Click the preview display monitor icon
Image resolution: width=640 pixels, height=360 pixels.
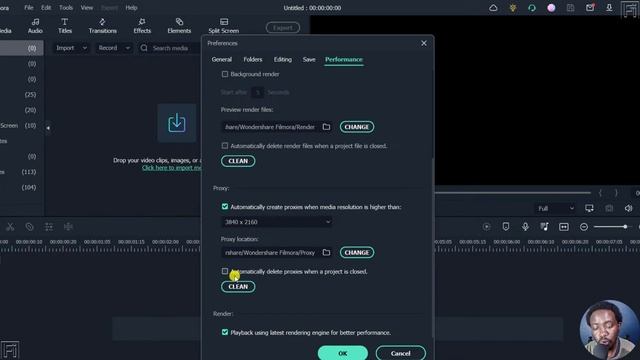tap(589, 209)
